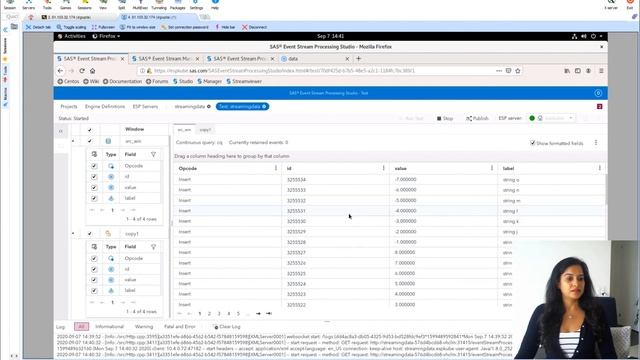
Task: Uncheck src_win value field checkbox
Action: [94, 188]
